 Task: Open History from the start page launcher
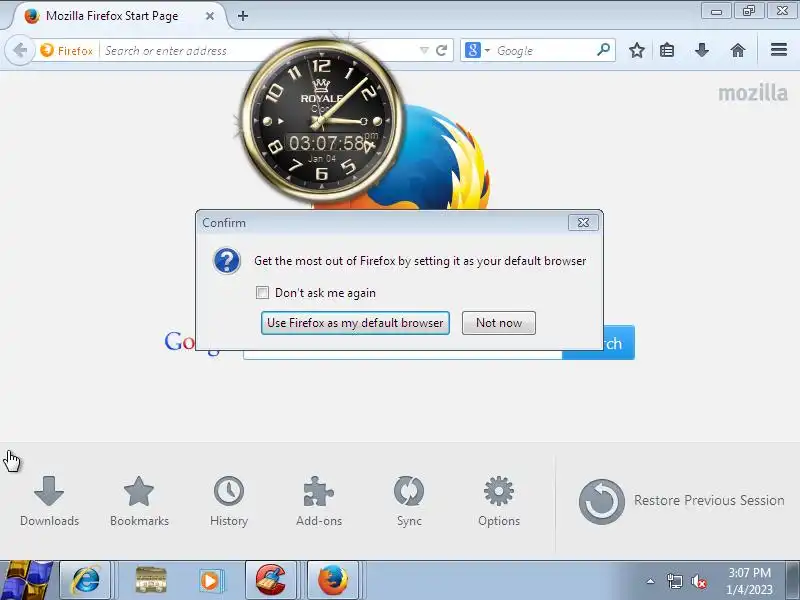click(x=229, y=501)
